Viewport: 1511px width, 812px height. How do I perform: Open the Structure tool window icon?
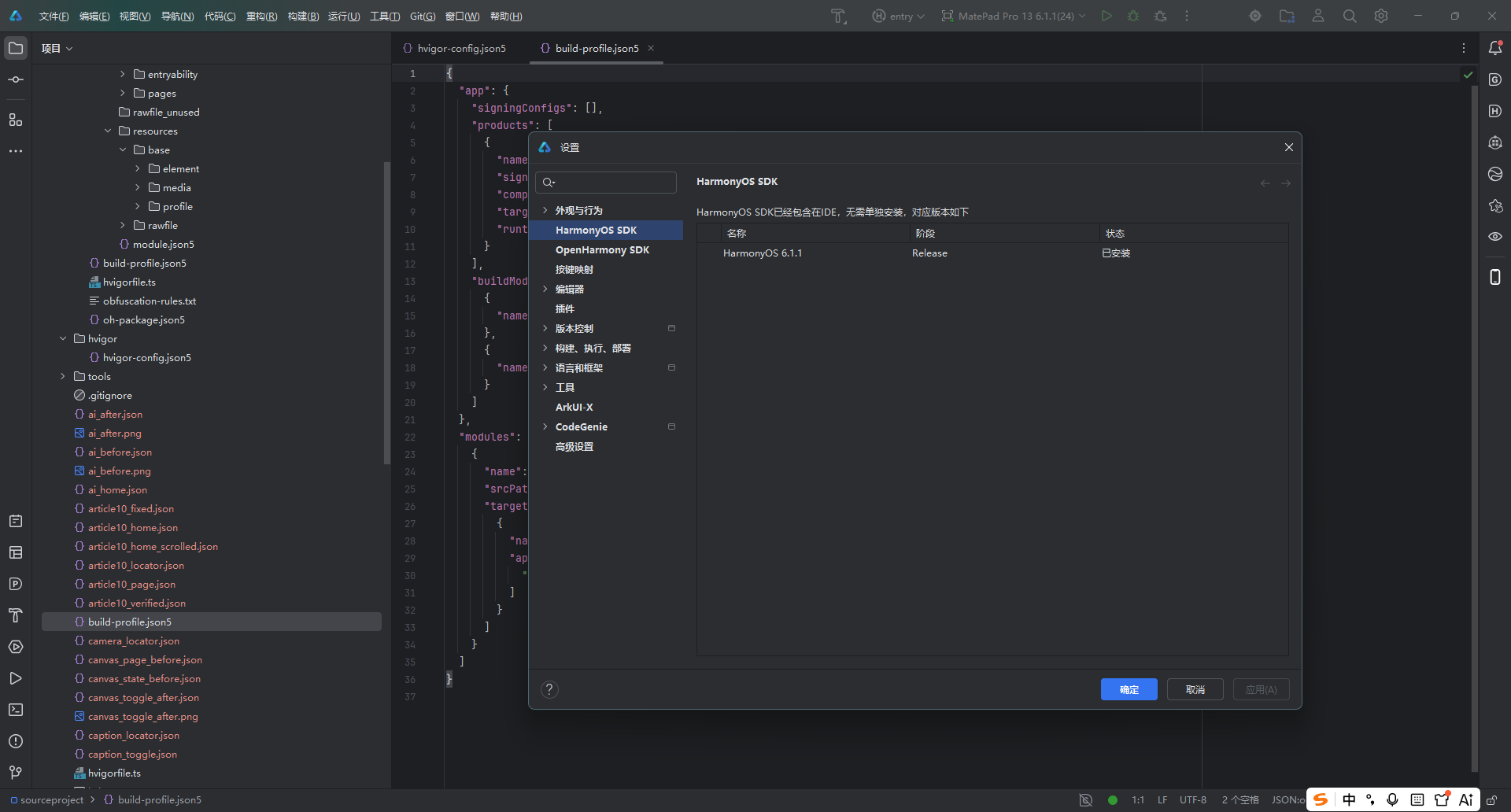16,120
